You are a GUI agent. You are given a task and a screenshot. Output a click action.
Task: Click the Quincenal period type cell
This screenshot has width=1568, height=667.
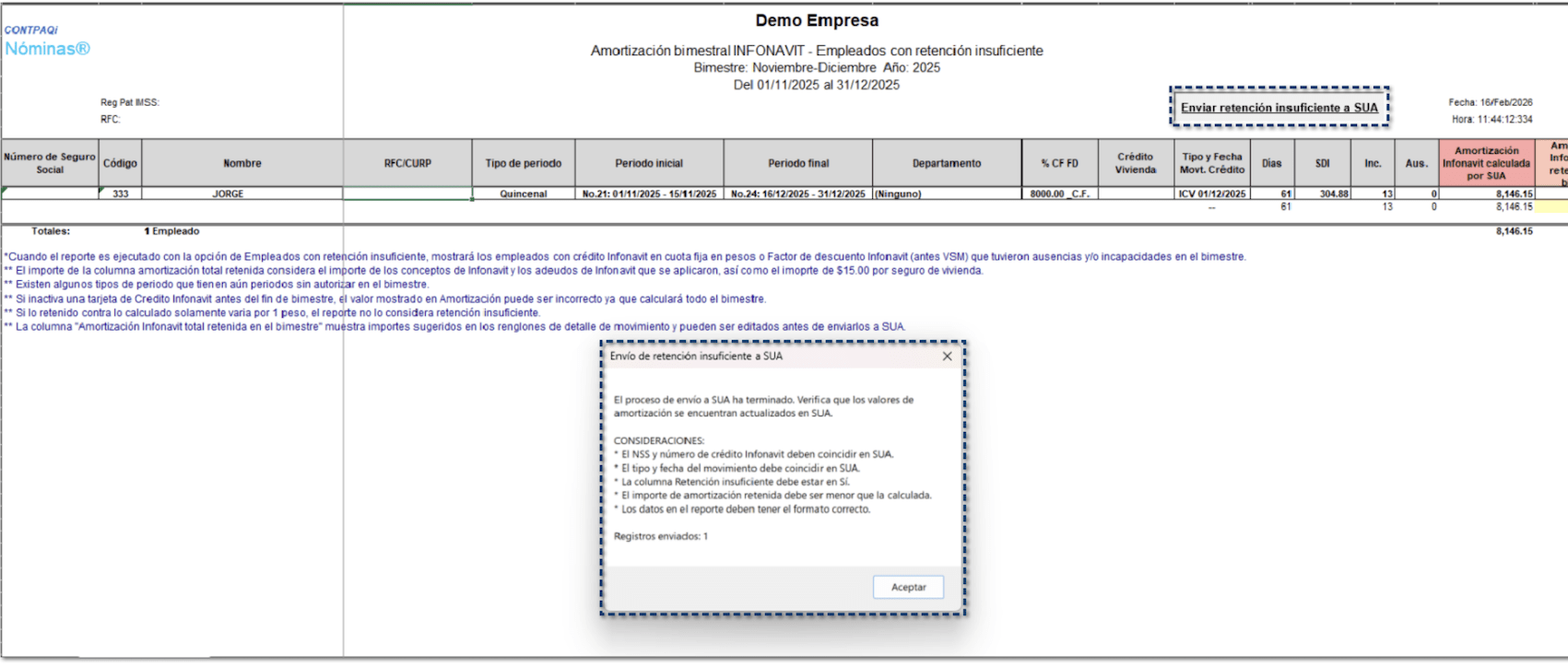pyautogui.click(x=523, y=194)
